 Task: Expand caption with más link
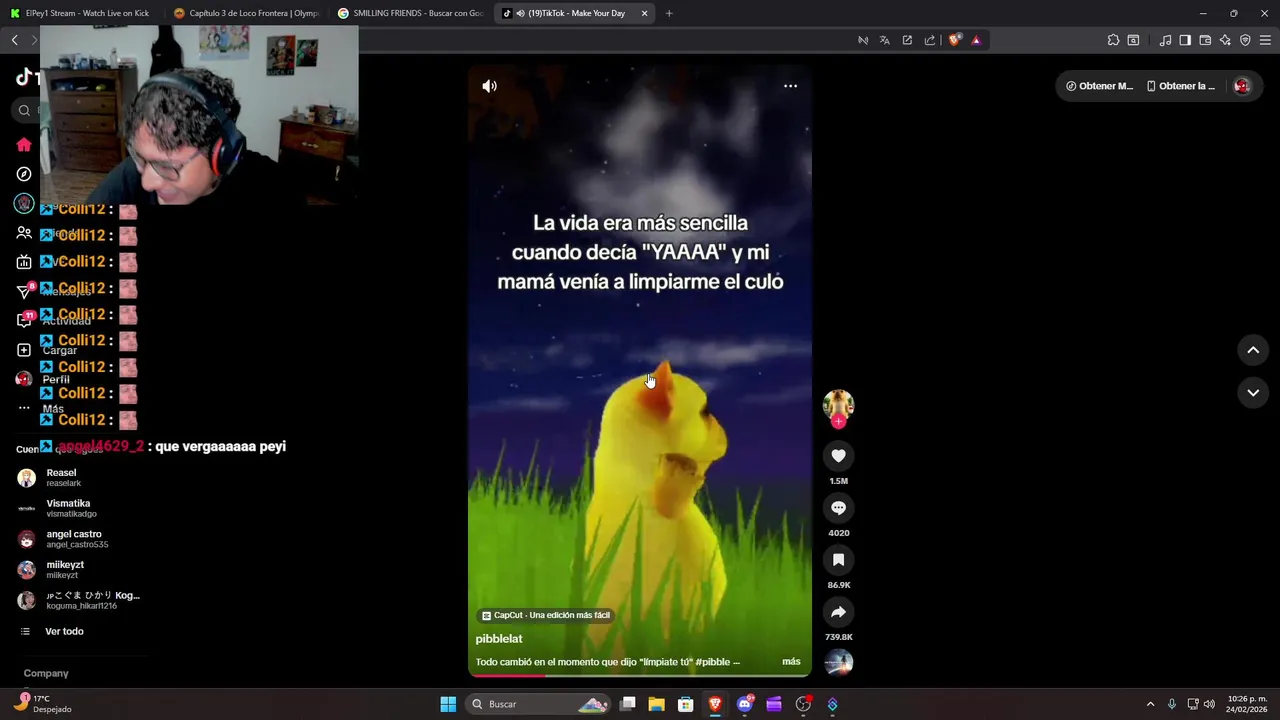click(x=791, y=662)
